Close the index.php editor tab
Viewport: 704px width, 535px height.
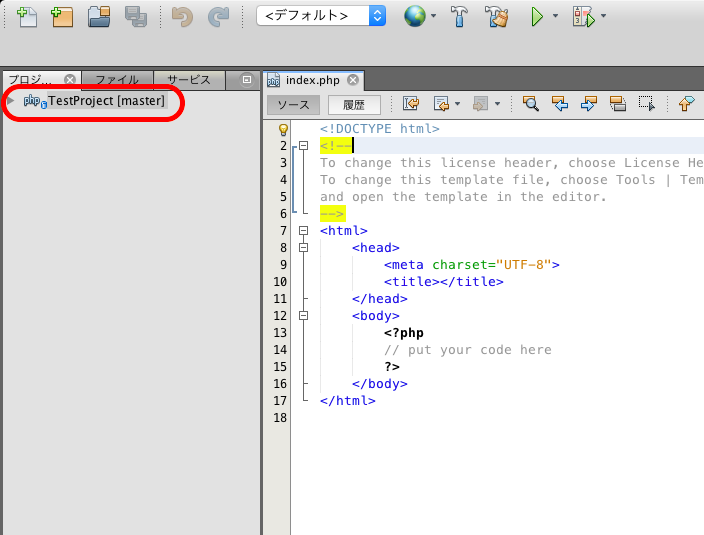tap(353, 80)
